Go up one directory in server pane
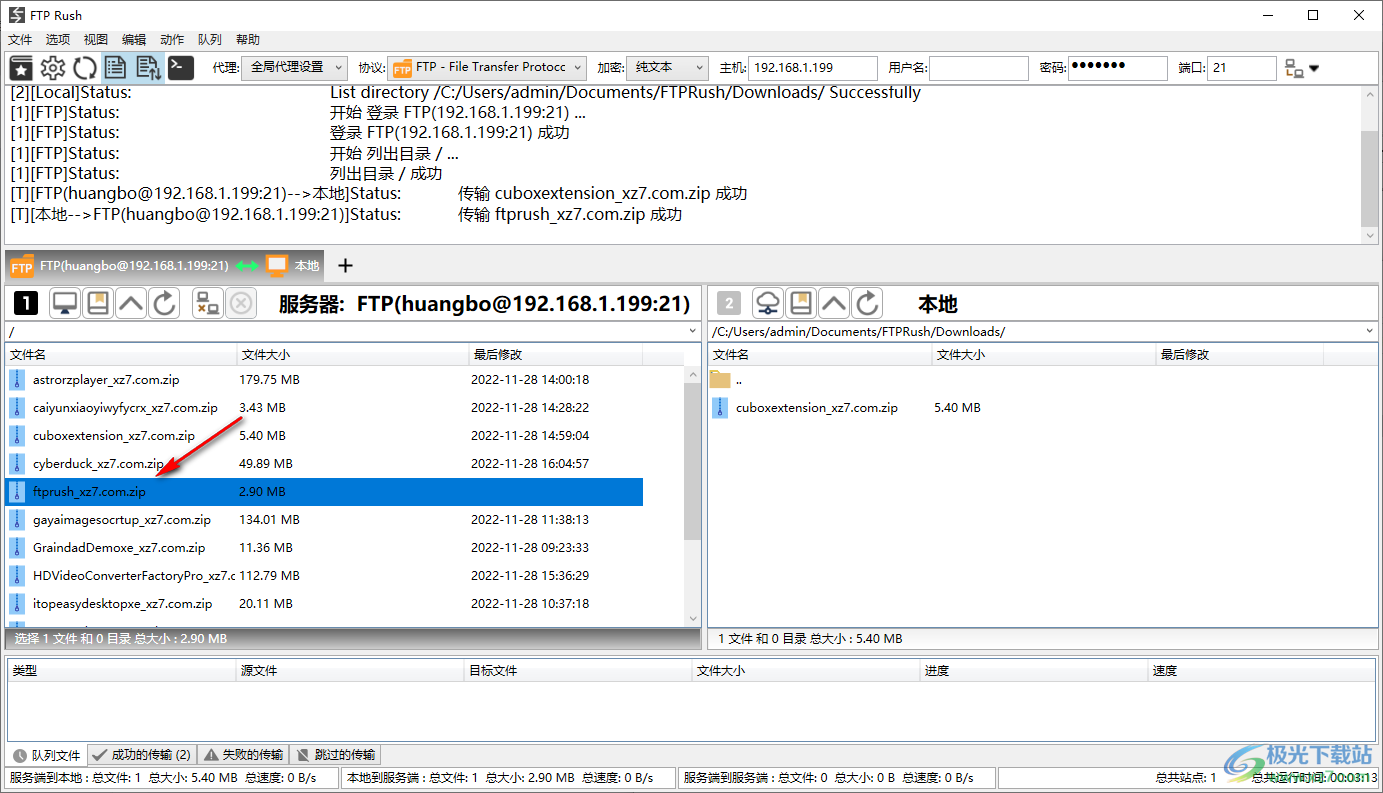1383x793 pixels. [x=131, y=303]
